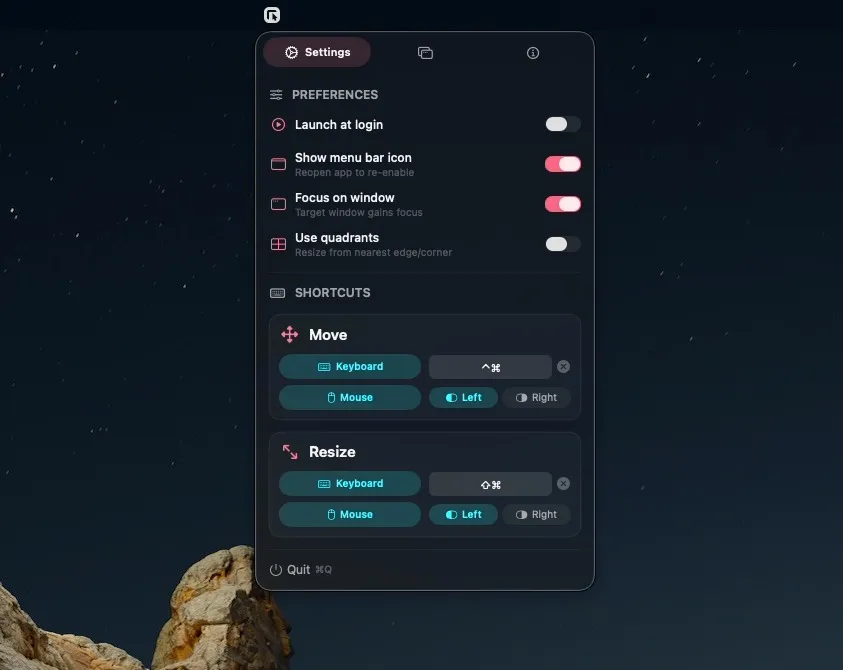Viewport: 843px width, 670px height.
Task: Click the Resize arrows icon
Action: pyautogui.click(x=290, y=452)
